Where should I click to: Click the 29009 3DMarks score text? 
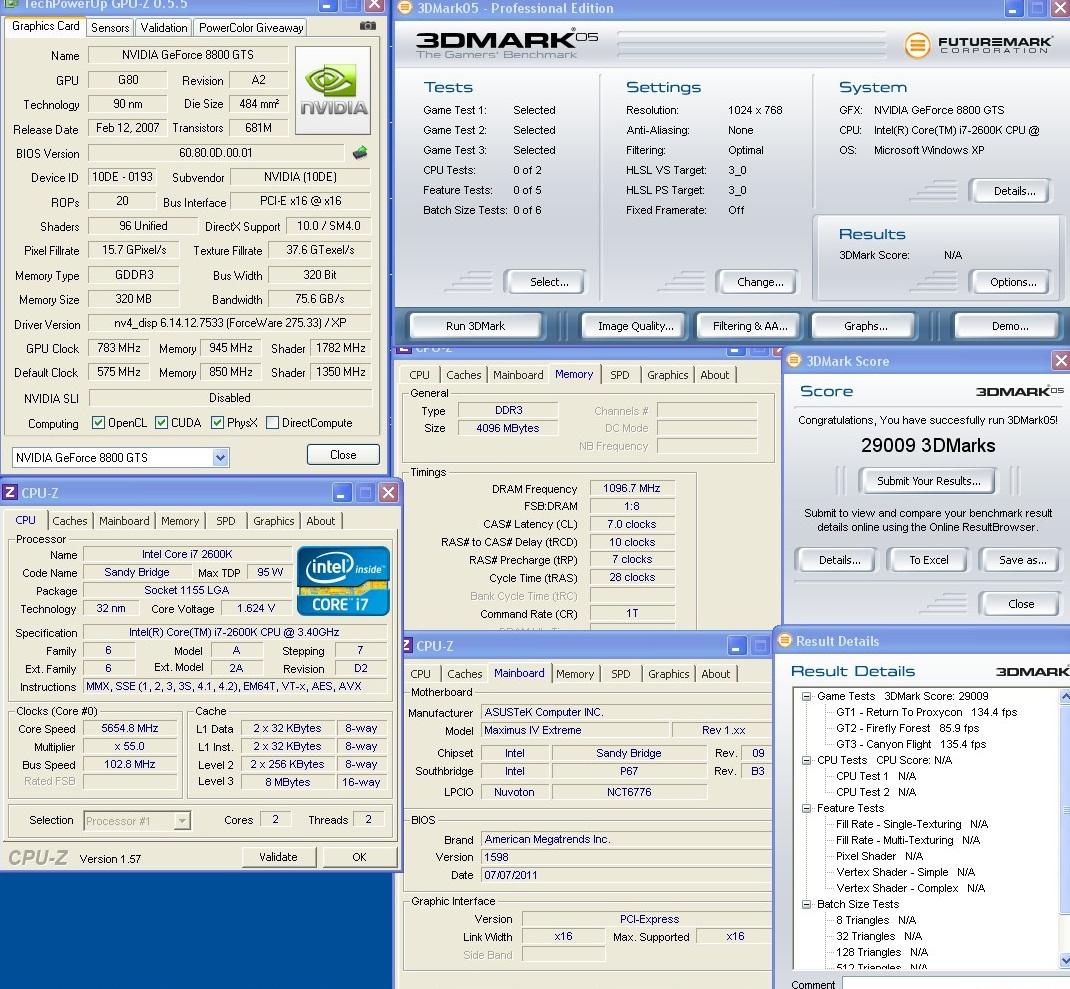tap(927, 446)
